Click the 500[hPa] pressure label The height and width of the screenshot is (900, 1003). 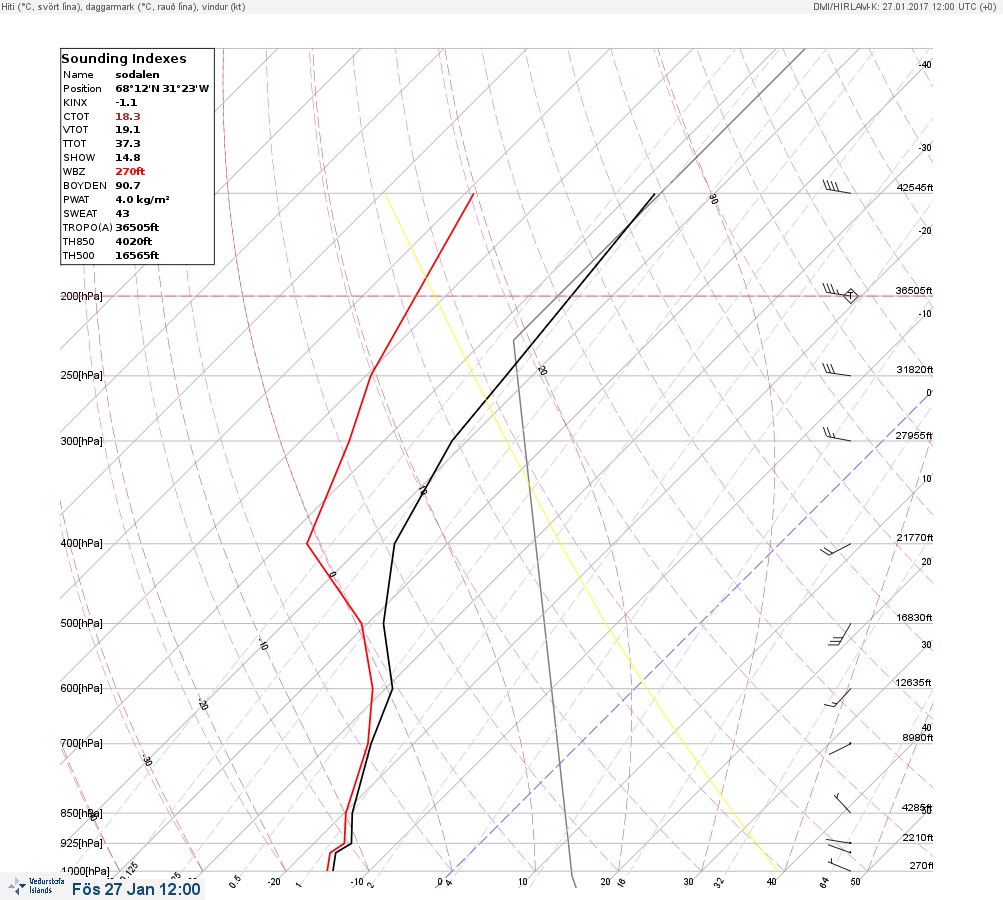81,624
